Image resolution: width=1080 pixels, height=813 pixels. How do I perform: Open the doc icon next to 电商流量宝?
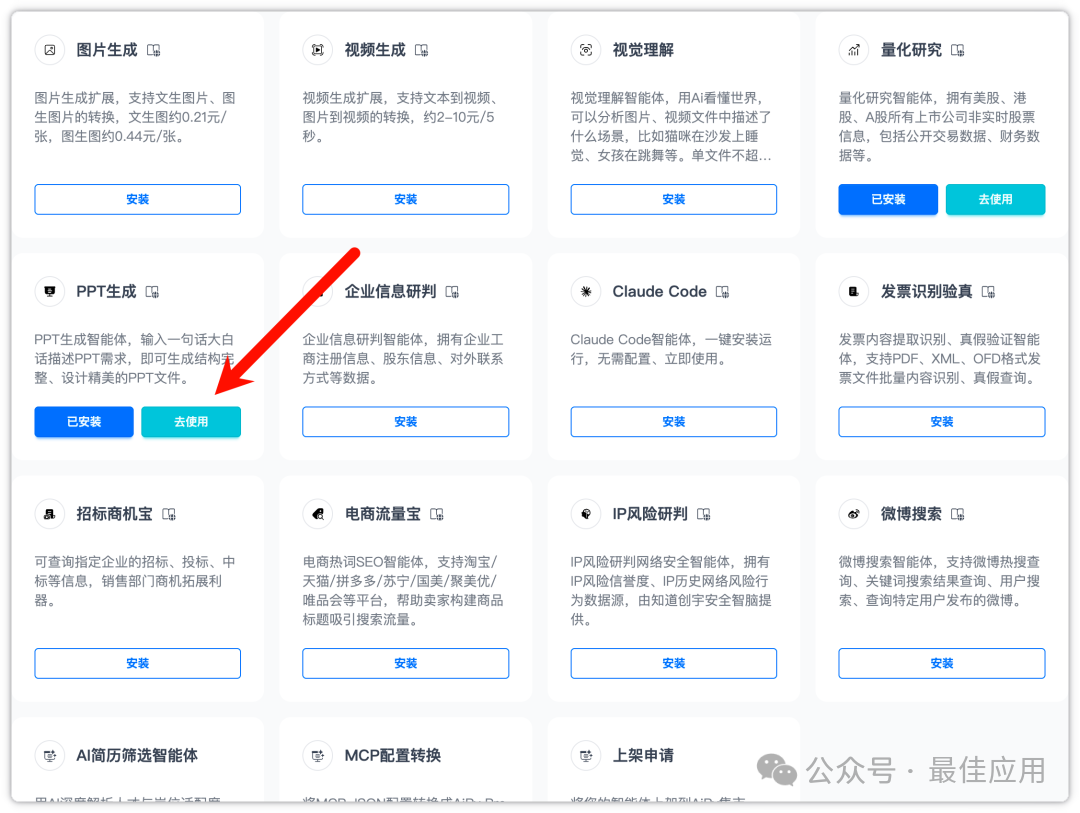437,514
